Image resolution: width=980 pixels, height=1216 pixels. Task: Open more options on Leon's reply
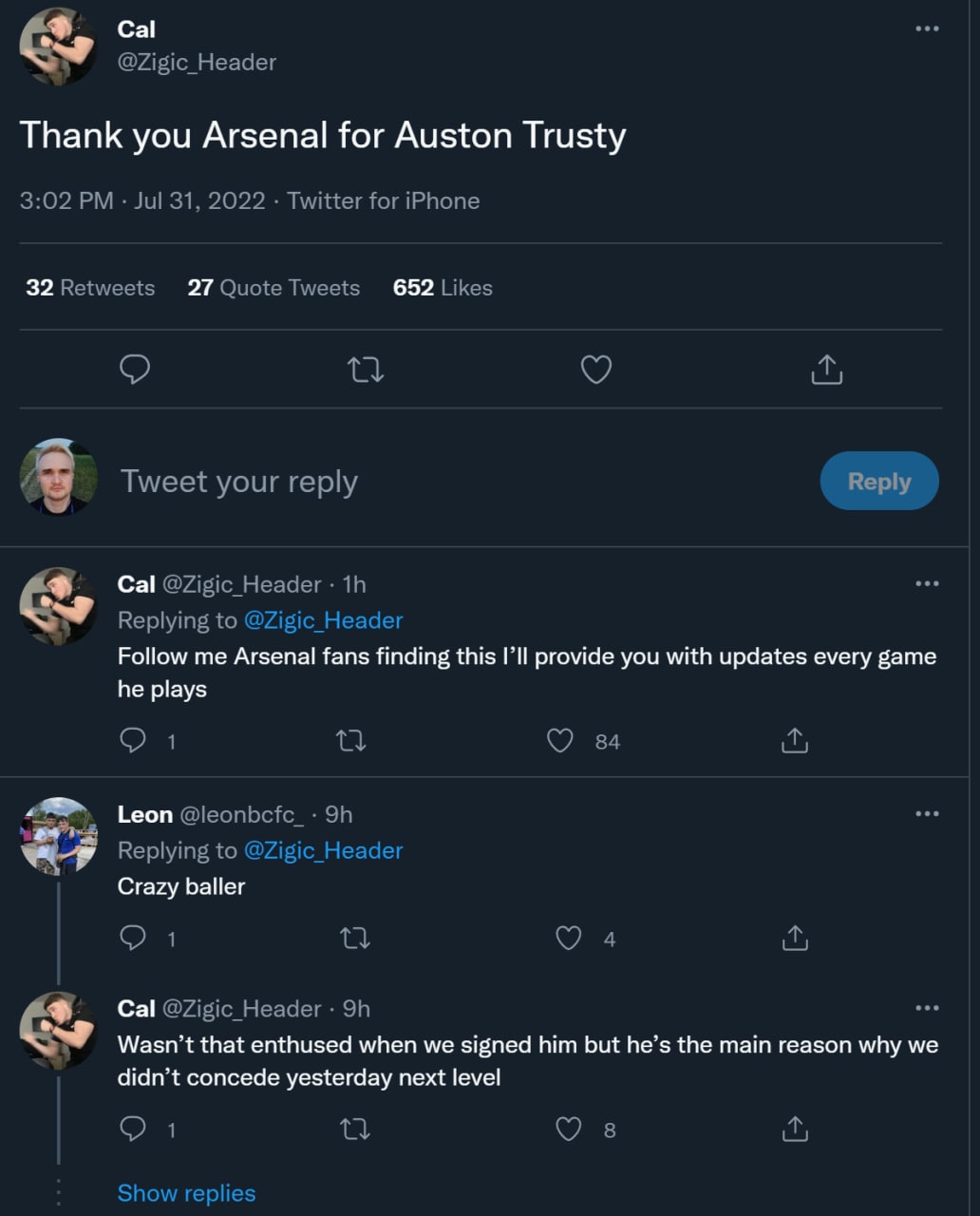tap(927, 814)
